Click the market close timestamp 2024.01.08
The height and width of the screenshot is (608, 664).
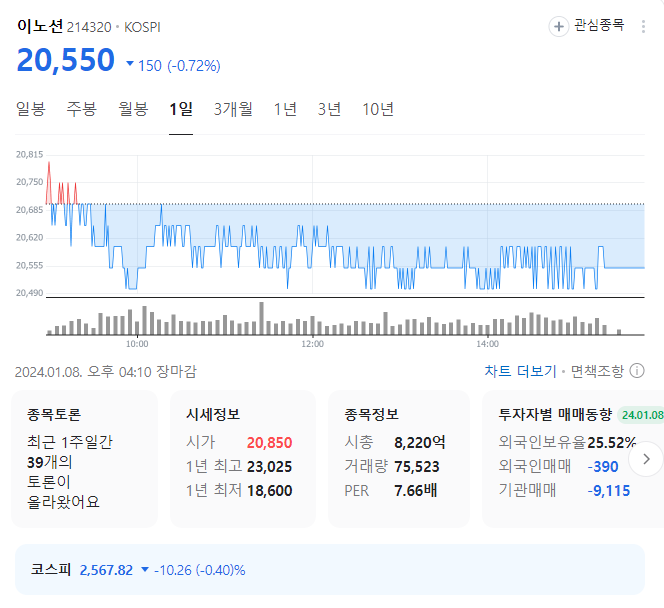106,372
